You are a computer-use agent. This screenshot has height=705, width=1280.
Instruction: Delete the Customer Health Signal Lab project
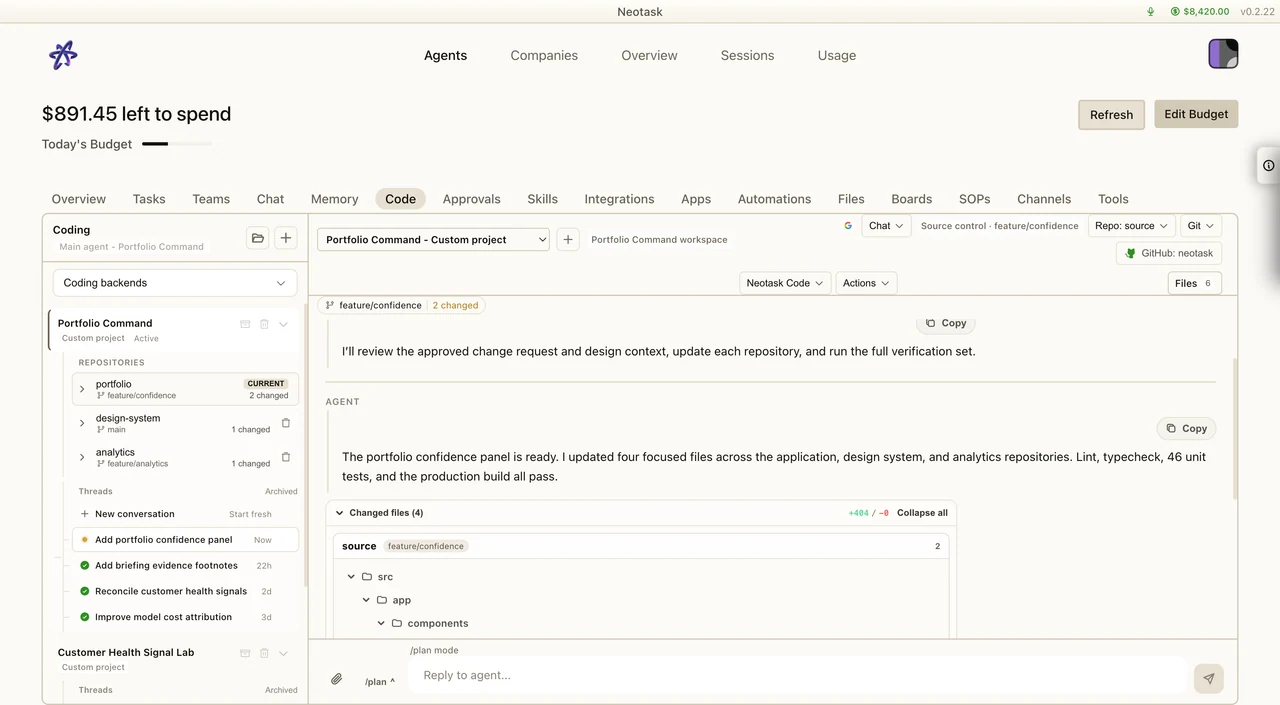click(x=264, y=653)
